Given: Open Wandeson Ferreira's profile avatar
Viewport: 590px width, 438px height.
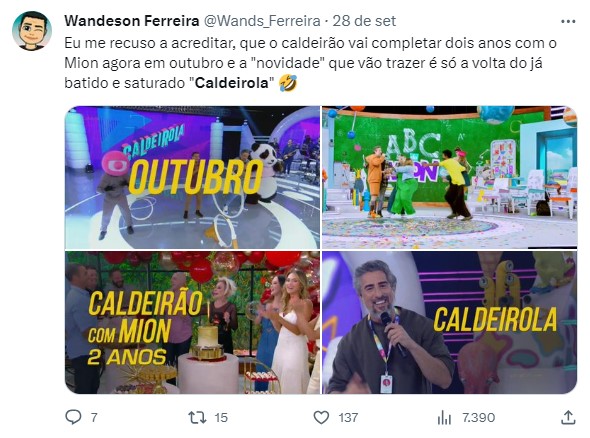Looking at the screenshot, I should click(32, 31).
